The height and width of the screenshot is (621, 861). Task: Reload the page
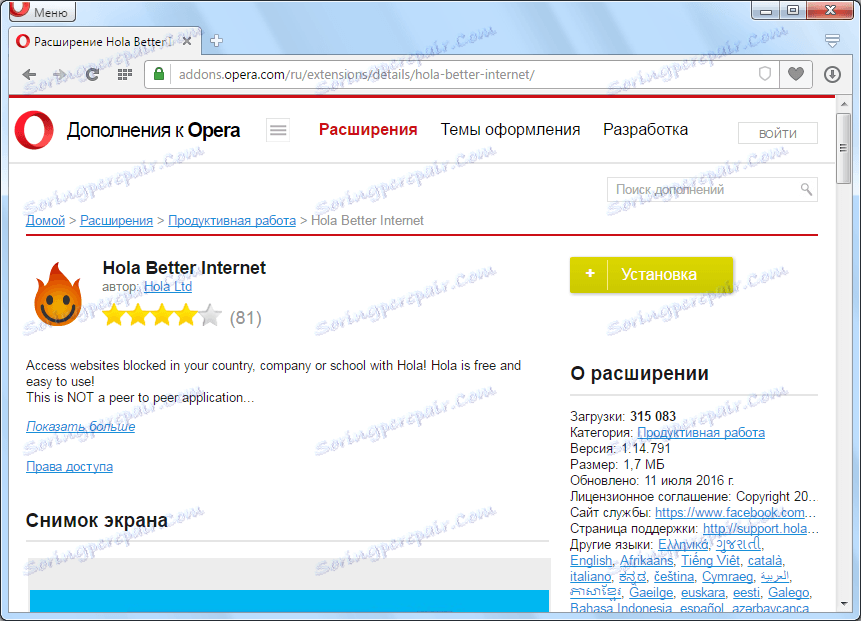[x=92, y=74]
